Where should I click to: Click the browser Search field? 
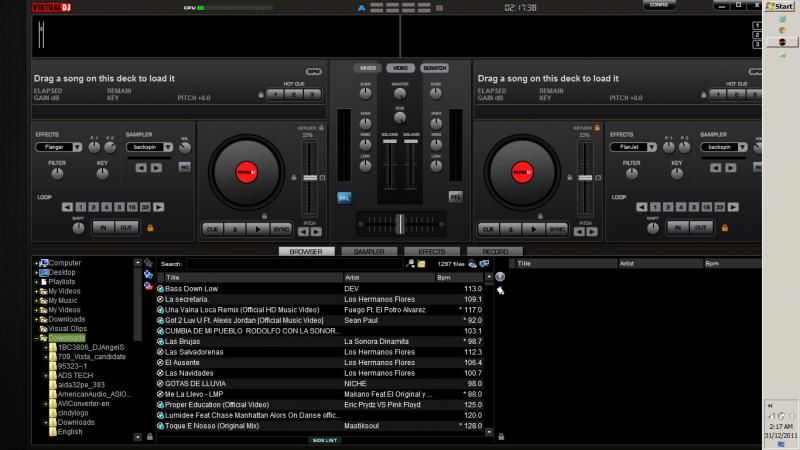tap(293, 264)
